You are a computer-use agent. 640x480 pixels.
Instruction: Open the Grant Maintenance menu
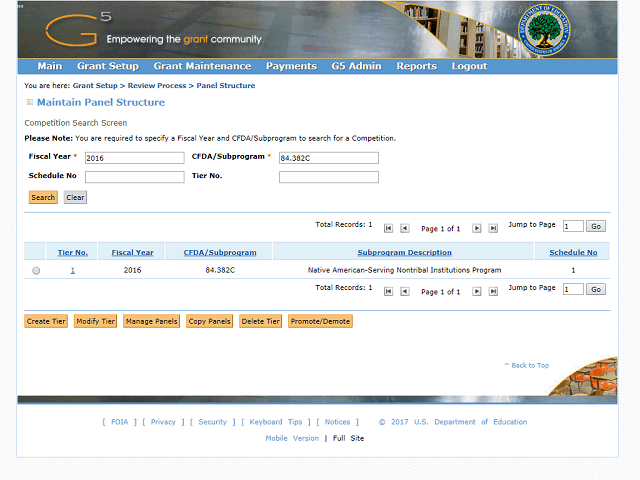(202, 66)
